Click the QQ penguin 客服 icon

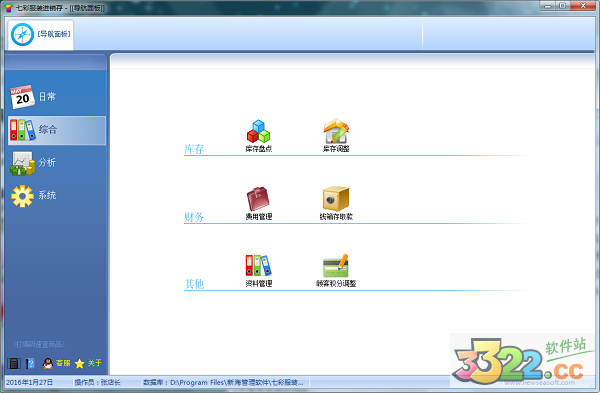point(48,363)
